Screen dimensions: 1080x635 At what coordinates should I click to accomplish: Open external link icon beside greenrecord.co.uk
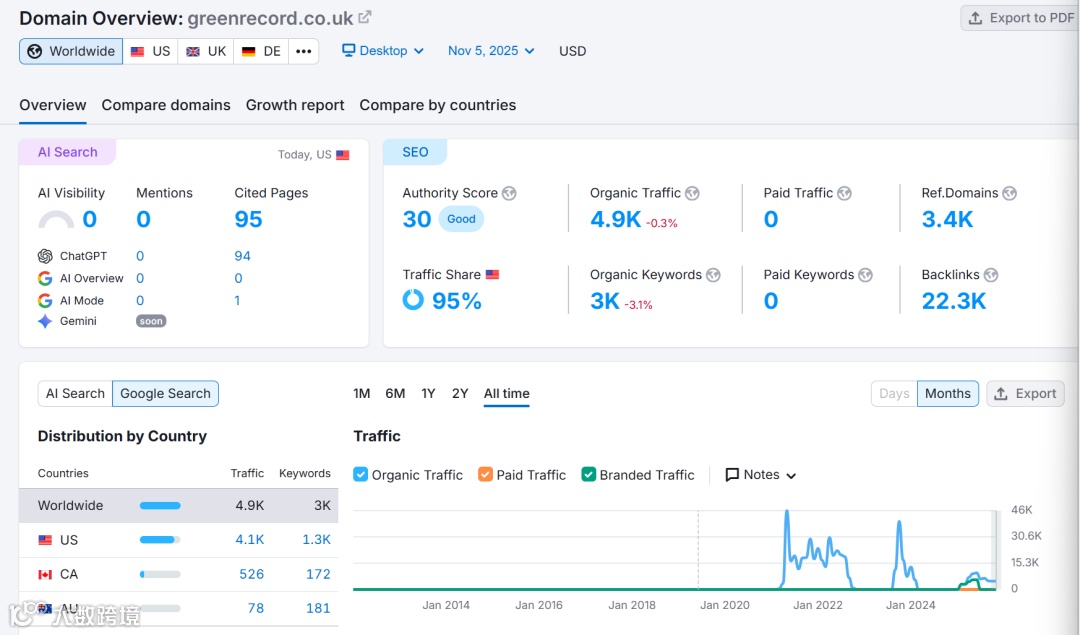click(364, 17)
